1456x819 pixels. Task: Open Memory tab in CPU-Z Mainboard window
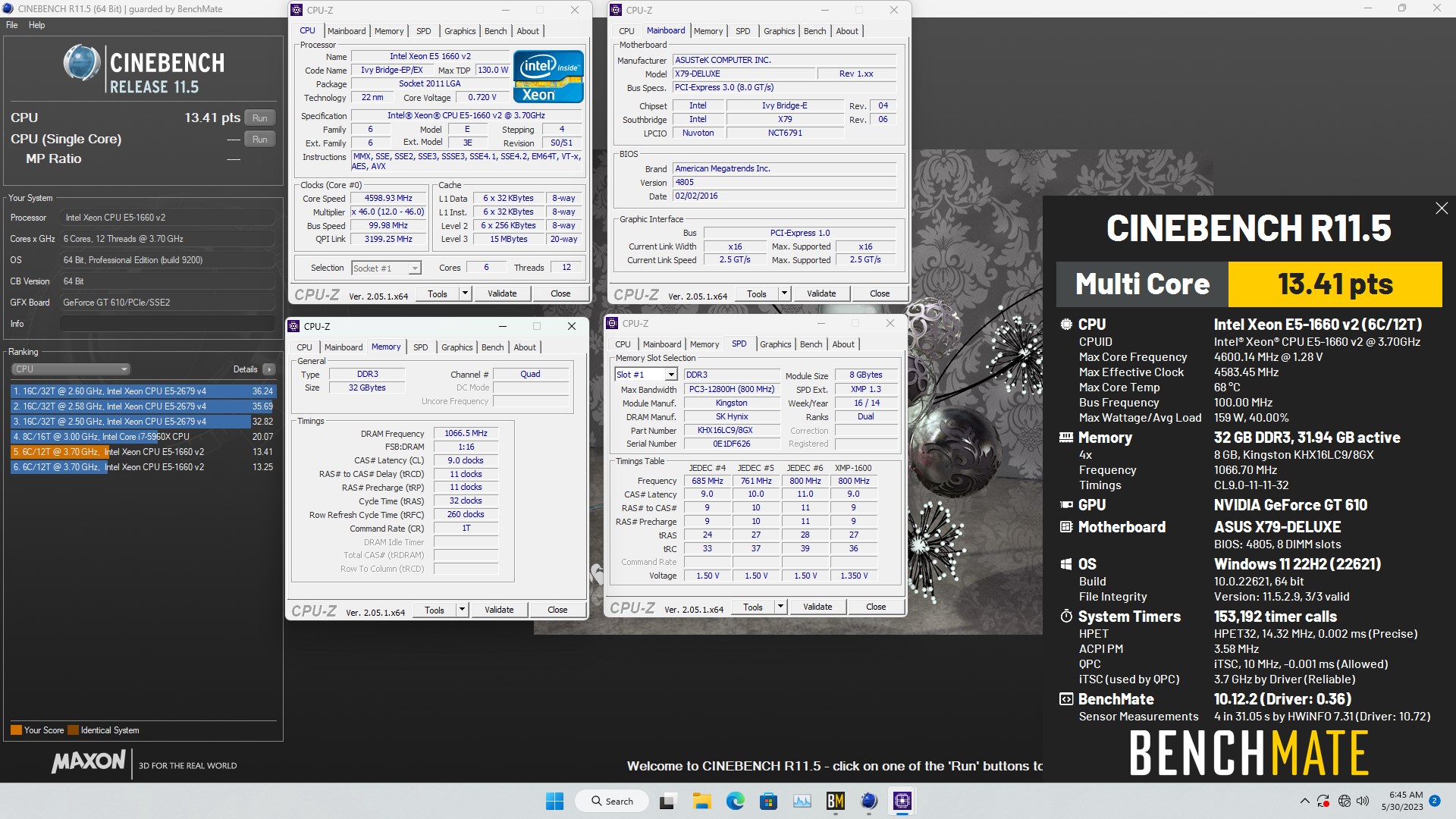[x=708, y=31]
